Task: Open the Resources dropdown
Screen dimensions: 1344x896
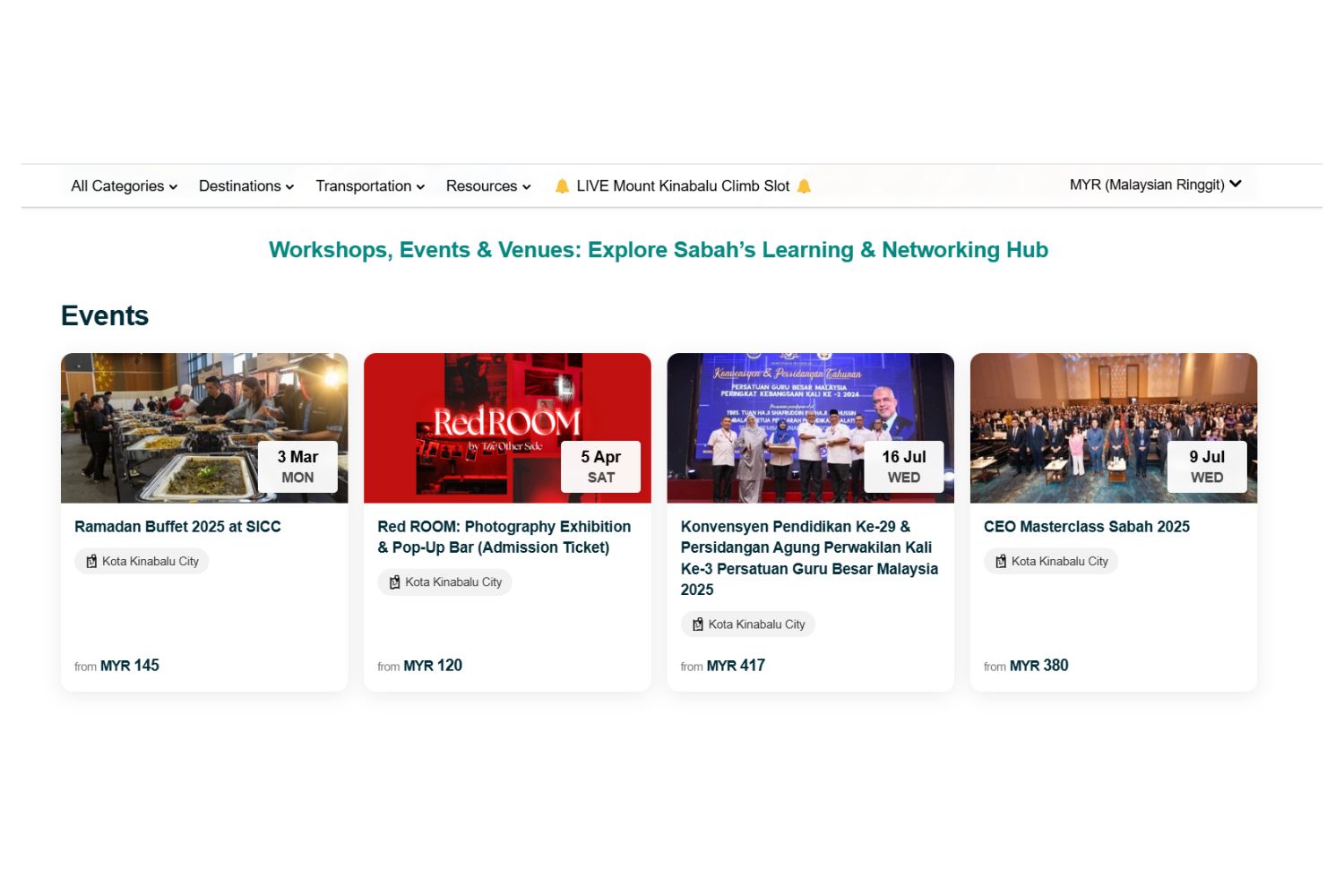Action: 487,186
